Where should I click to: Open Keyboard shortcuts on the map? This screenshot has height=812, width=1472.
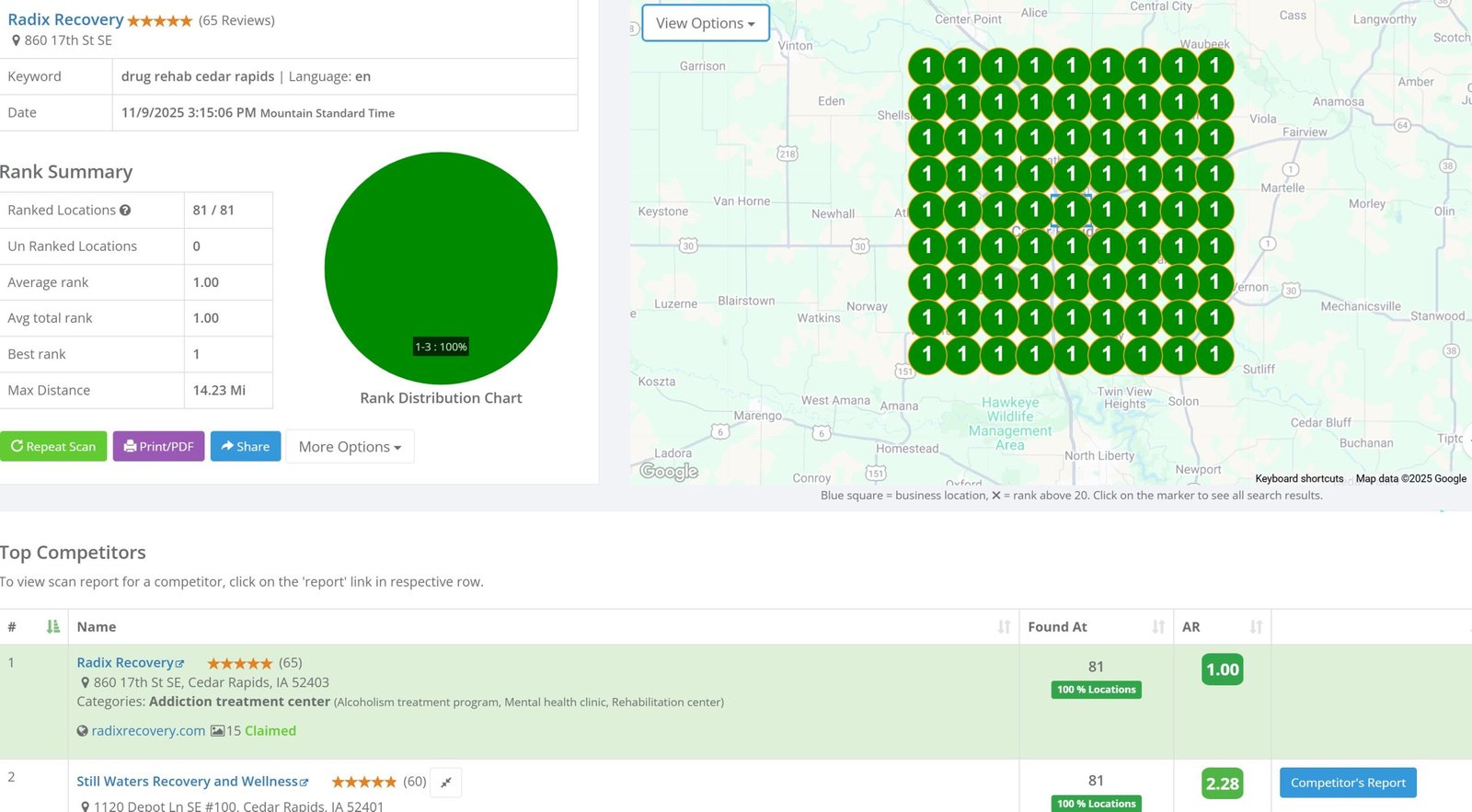1299,479
